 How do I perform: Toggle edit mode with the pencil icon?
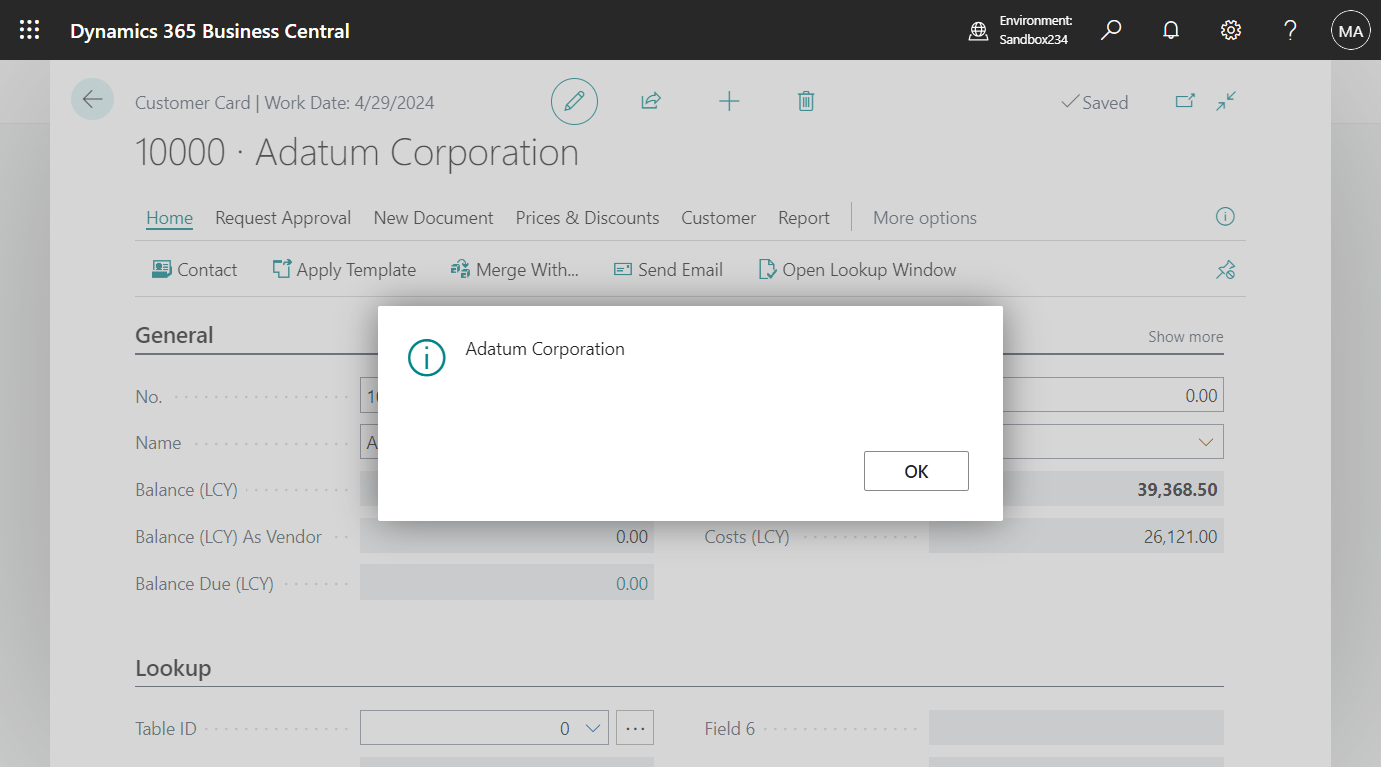[x=574, y=101]
